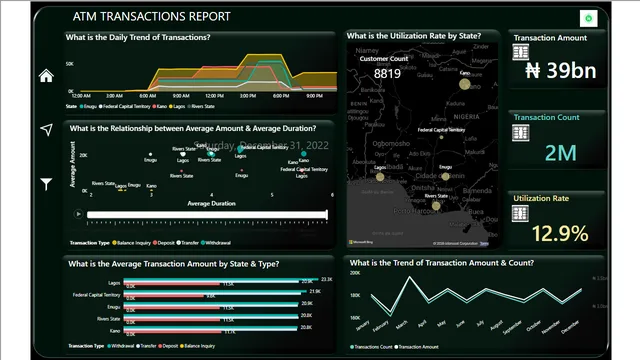Click the Terms link on map

(x=484, y=244)
